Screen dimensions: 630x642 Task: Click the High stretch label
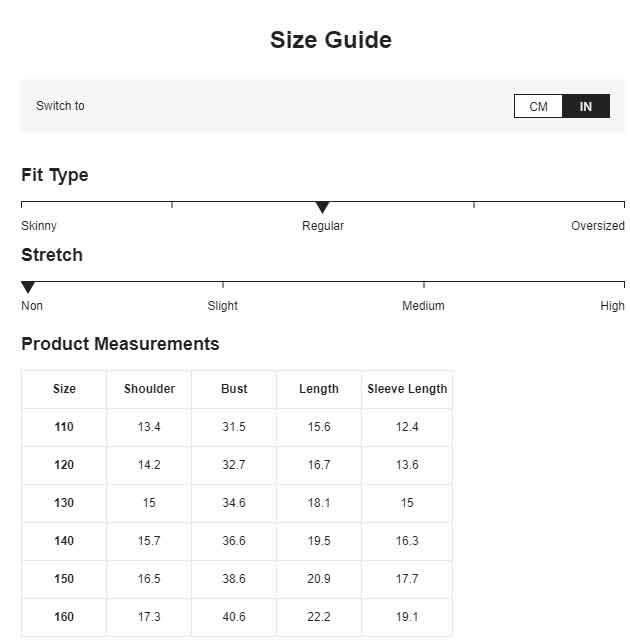pyautogui.click(x=612, y=306)
